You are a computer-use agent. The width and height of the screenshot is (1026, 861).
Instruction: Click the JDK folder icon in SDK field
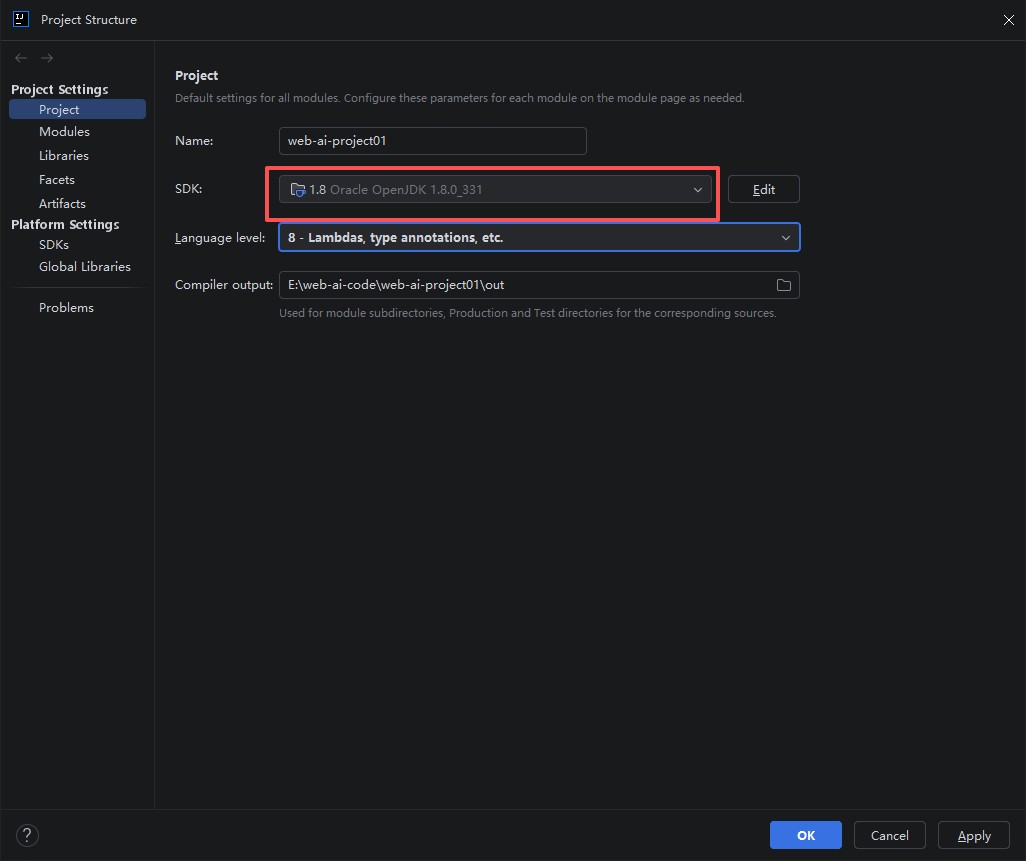298,190
